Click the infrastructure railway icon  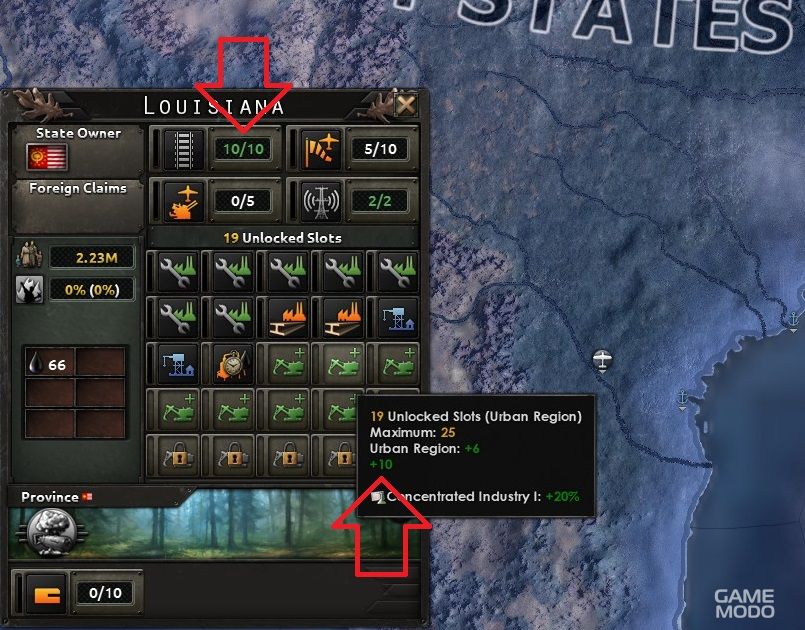[x=183, y=149]
